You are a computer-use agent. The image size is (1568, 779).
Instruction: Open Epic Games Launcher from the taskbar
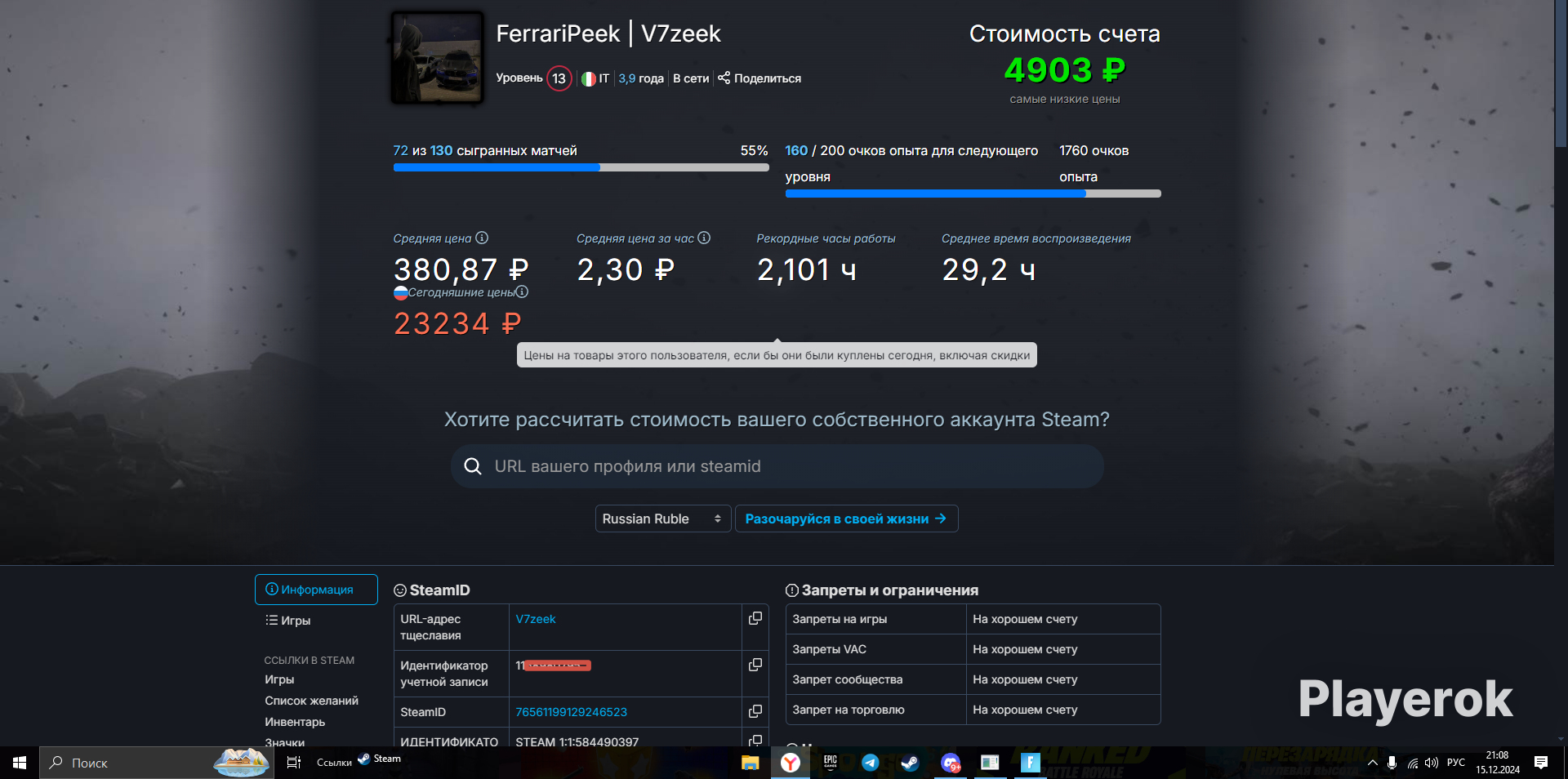(830, 763)
